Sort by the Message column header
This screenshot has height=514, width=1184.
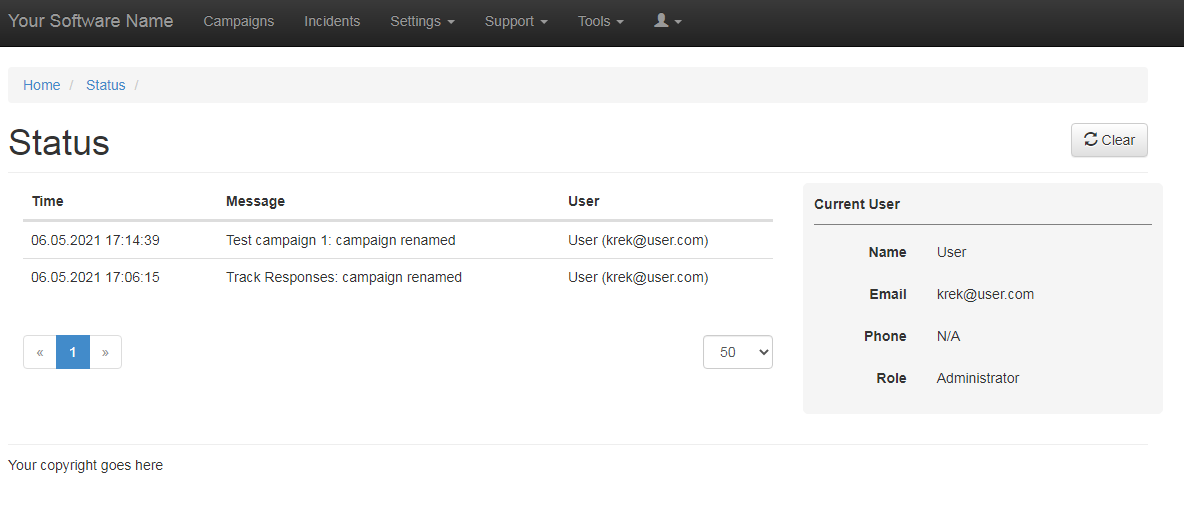(x=255, y=202)
